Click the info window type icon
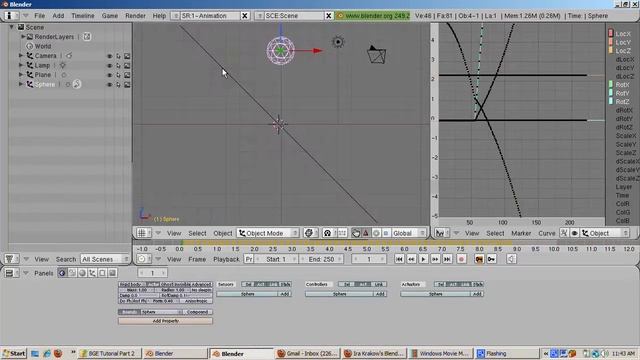The height and width of the screenshot is (360, 640). [x=11, y=16]
